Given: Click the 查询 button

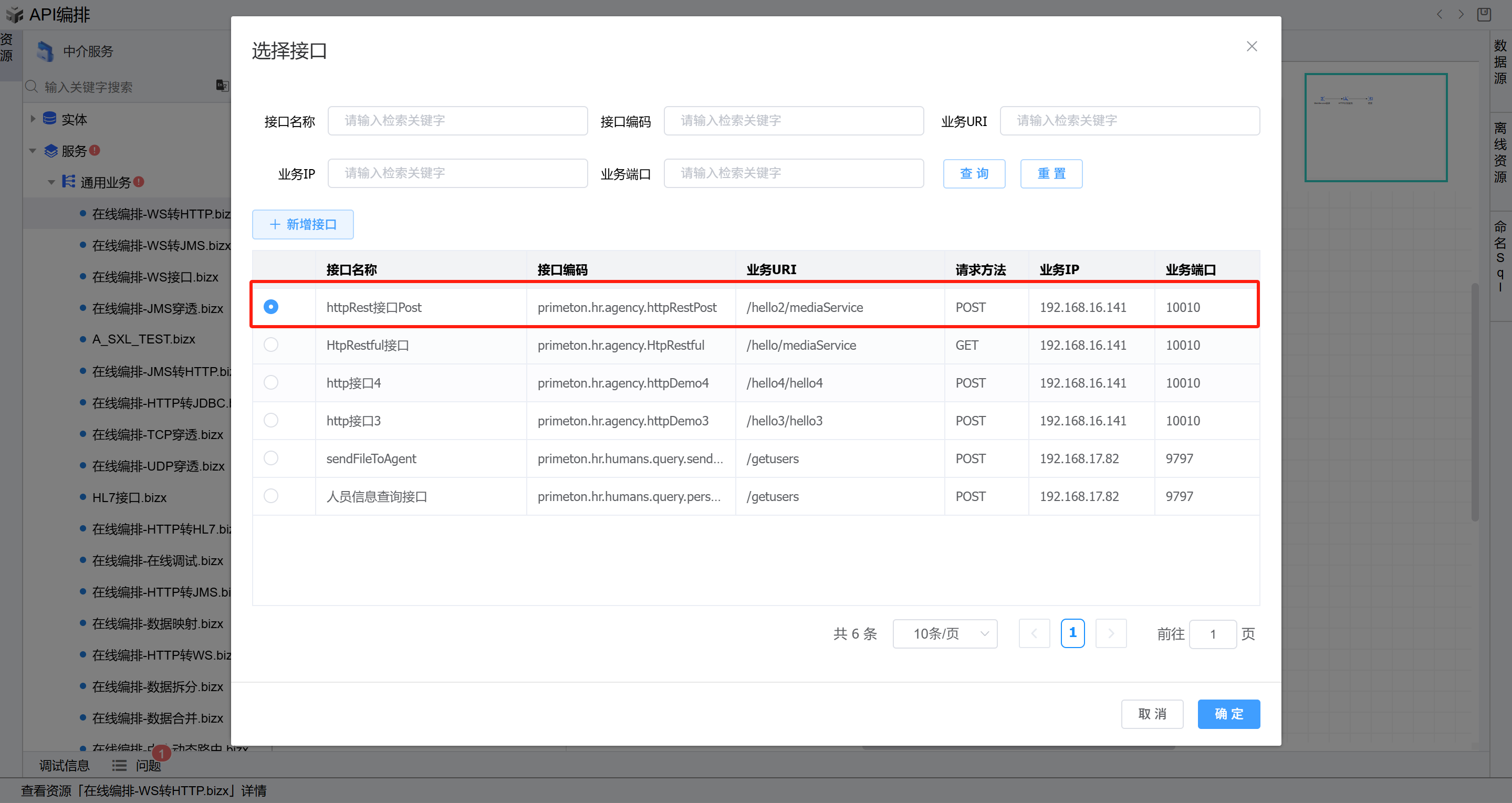Looking at the screenshot, I should pyautogui.click(x=974, y=174).
